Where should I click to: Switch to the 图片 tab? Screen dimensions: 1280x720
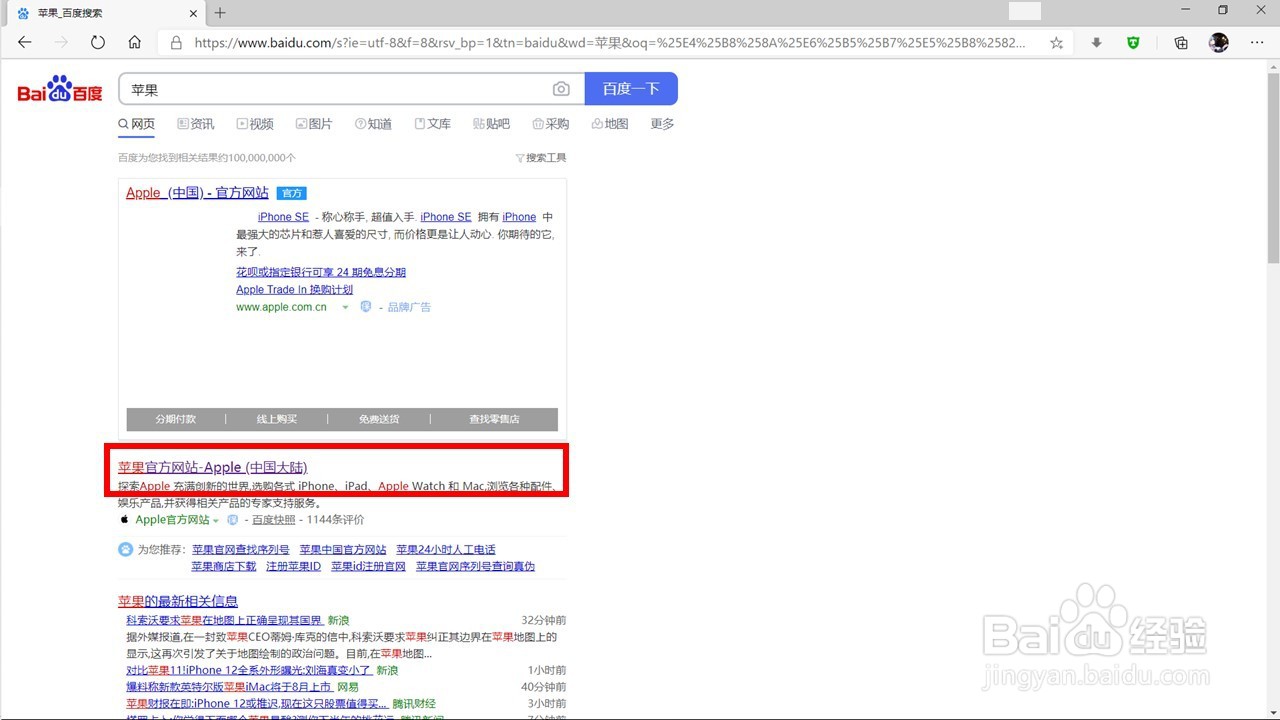314,124
